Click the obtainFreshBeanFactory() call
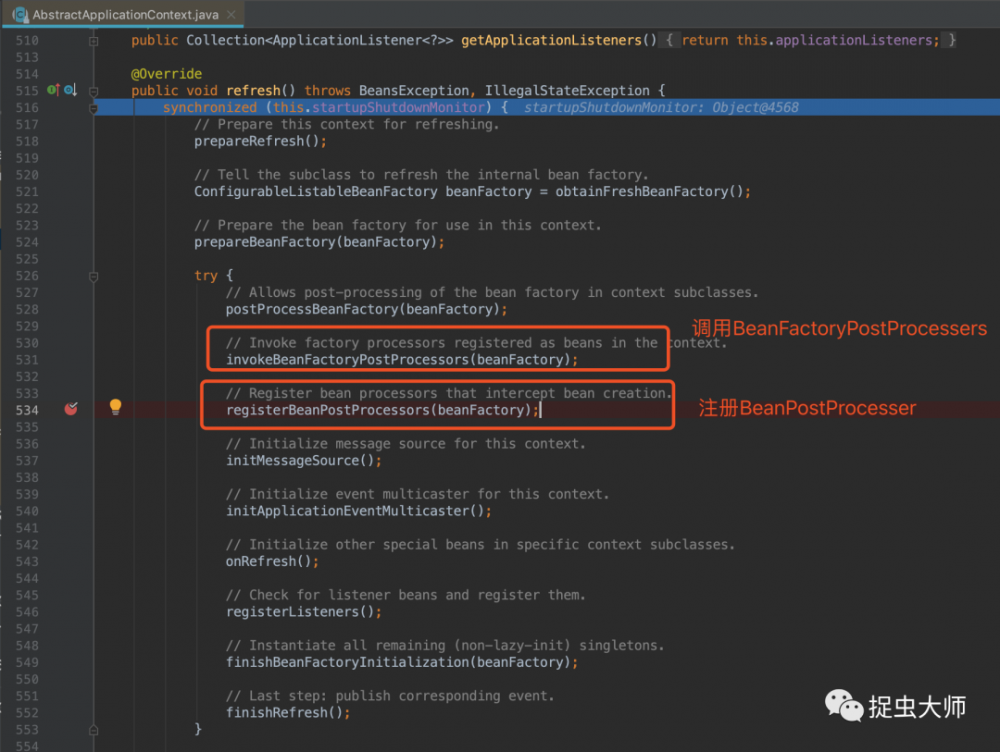Screen dimensions: 1000x752 652,191
